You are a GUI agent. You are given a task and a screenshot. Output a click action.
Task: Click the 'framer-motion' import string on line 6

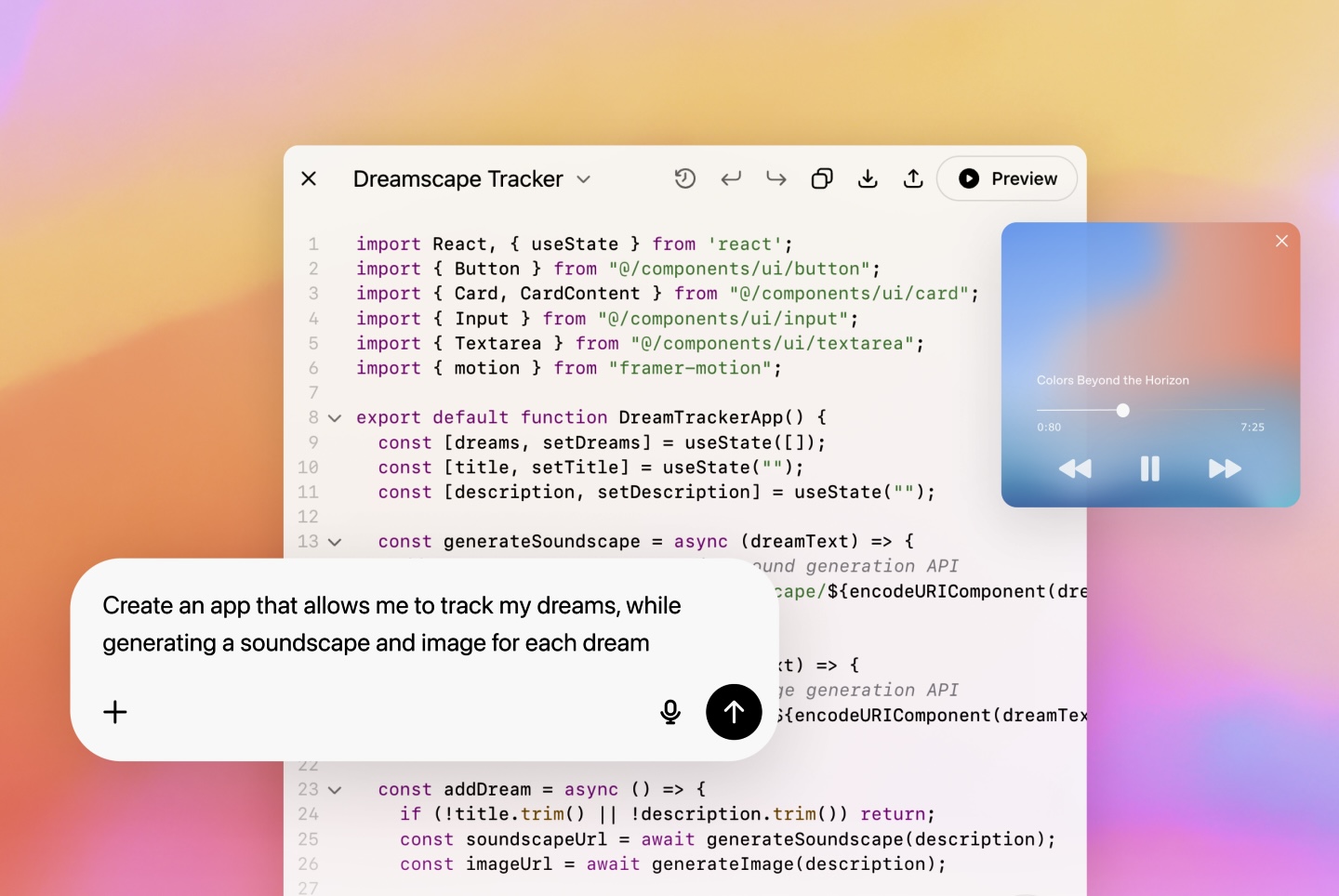(690, 368)
